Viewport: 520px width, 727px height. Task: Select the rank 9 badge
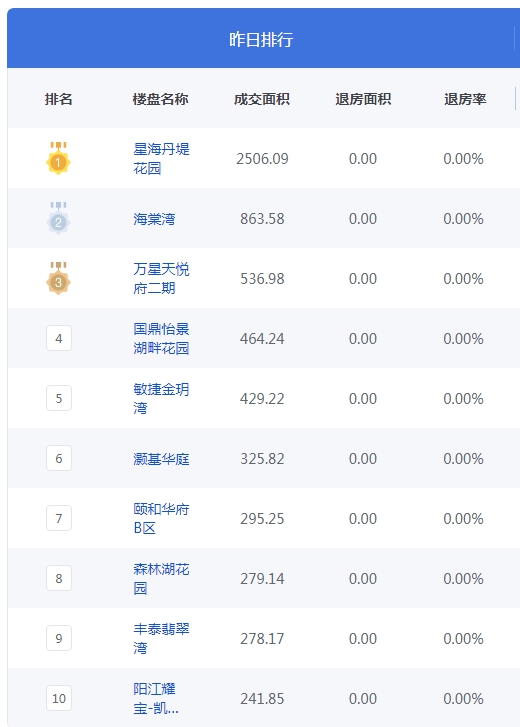tap(59, 638)
